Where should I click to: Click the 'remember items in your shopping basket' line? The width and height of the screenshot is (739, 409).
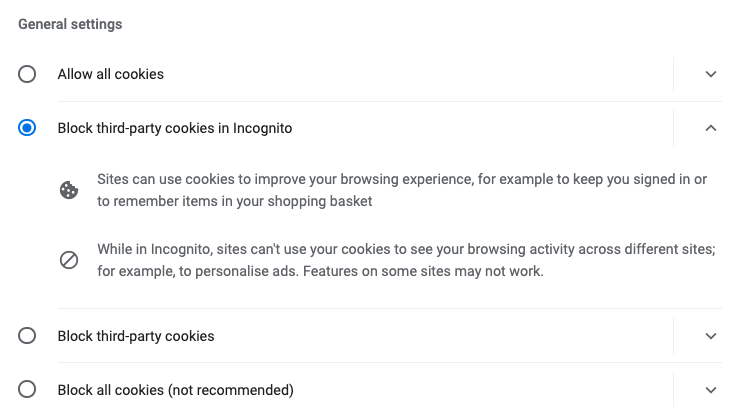(x=235, y=201)
